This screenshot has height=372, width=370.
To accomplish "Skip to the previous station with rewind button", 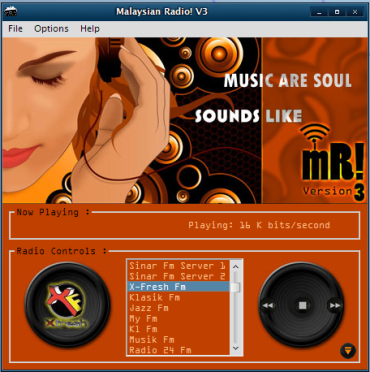I will (x=268, y=305).
